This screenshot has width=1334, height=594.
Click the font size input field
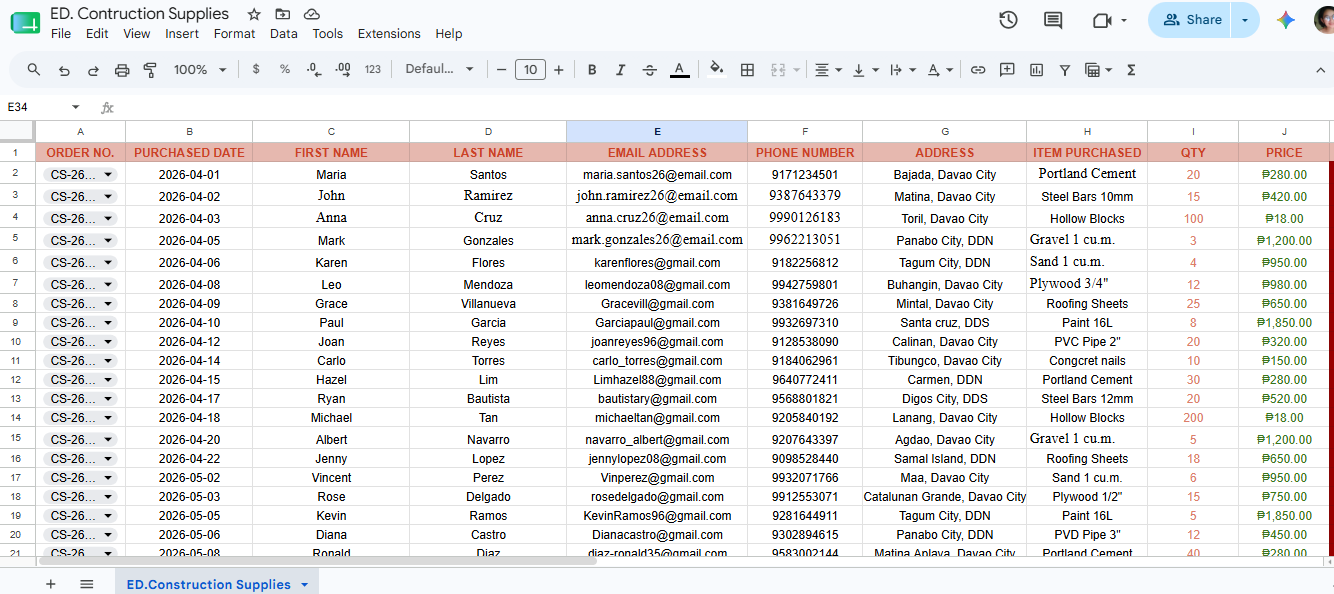(x=529, y=70)
